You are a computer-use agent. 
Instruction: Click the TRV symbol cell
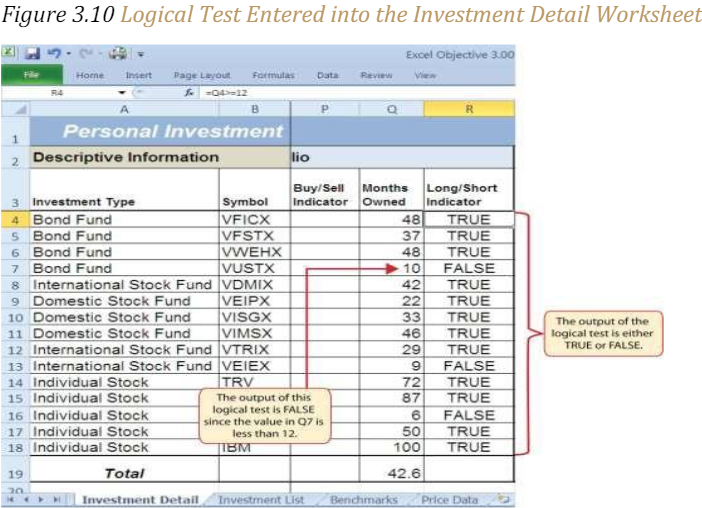coord(255,381)
